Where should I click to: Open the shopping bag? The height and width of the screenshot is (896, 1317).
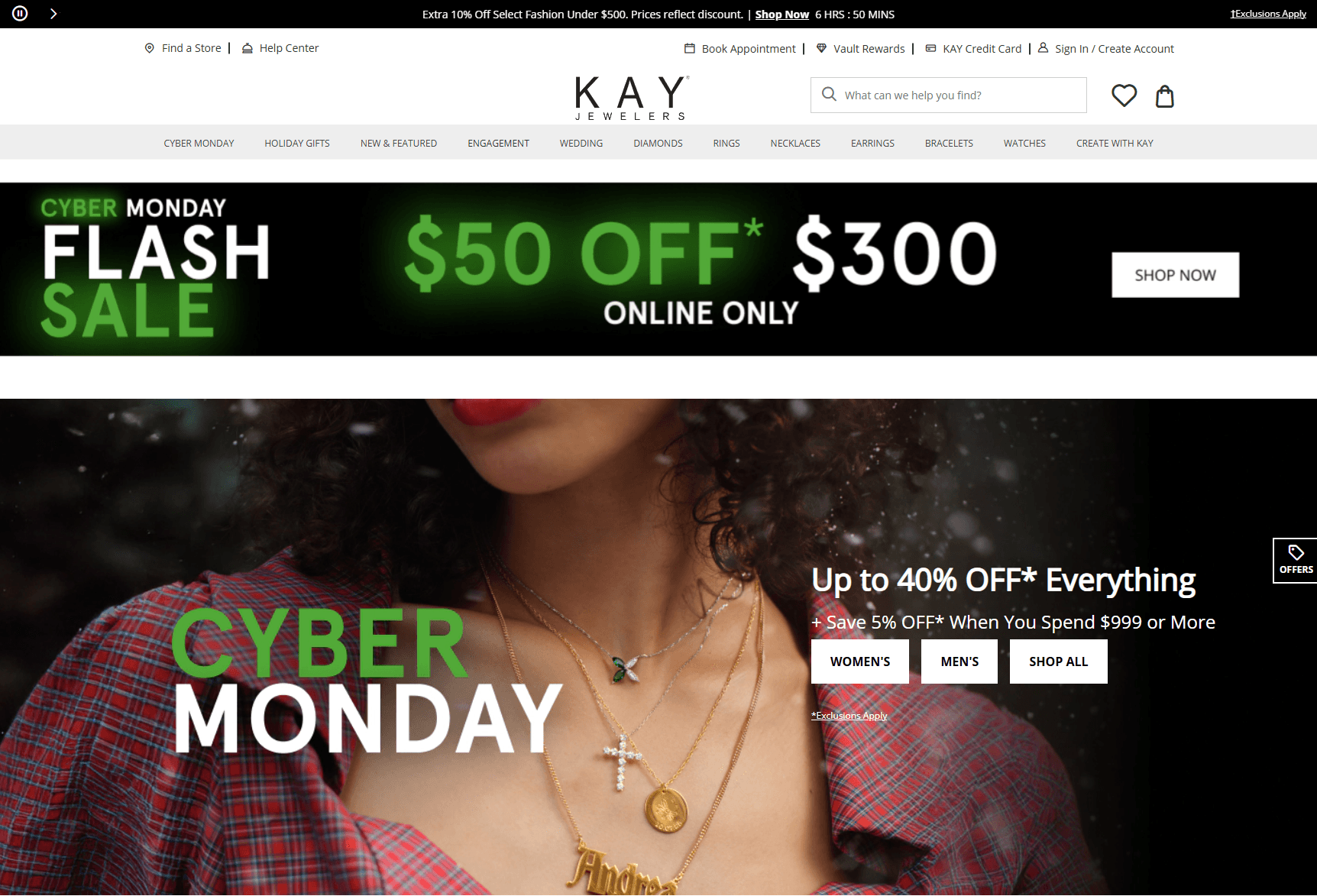pos(1164,96)
